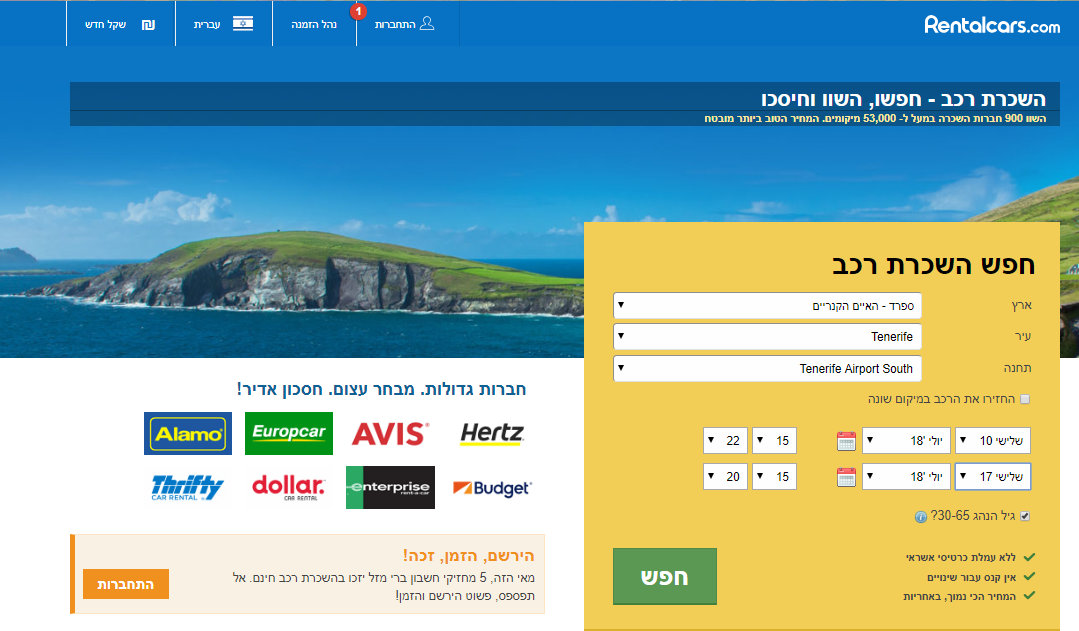This screenshot has height=631, width=1079.
Task: Click the Hertz brand logo
Action: pyautogui.click(x=491, y=434)
